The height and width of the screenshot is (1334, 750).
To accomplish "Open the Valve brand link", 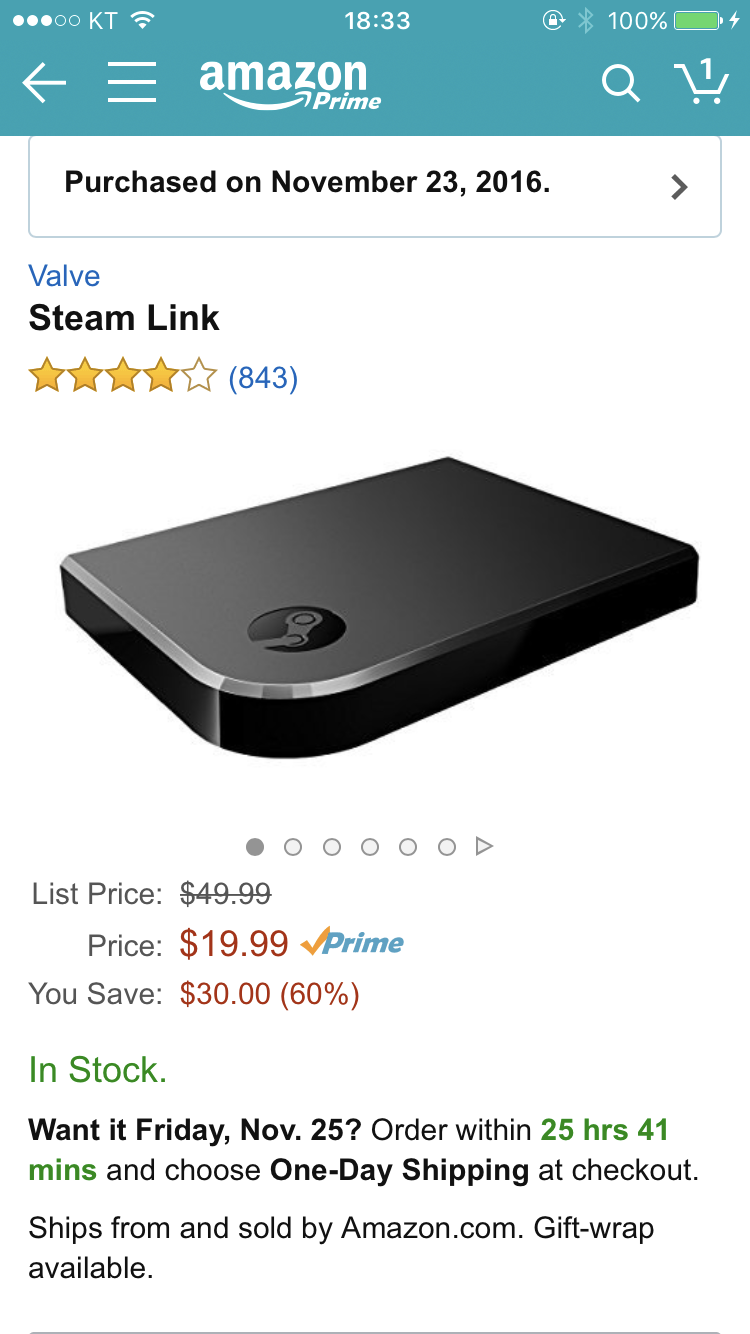I will pos(64,276).
